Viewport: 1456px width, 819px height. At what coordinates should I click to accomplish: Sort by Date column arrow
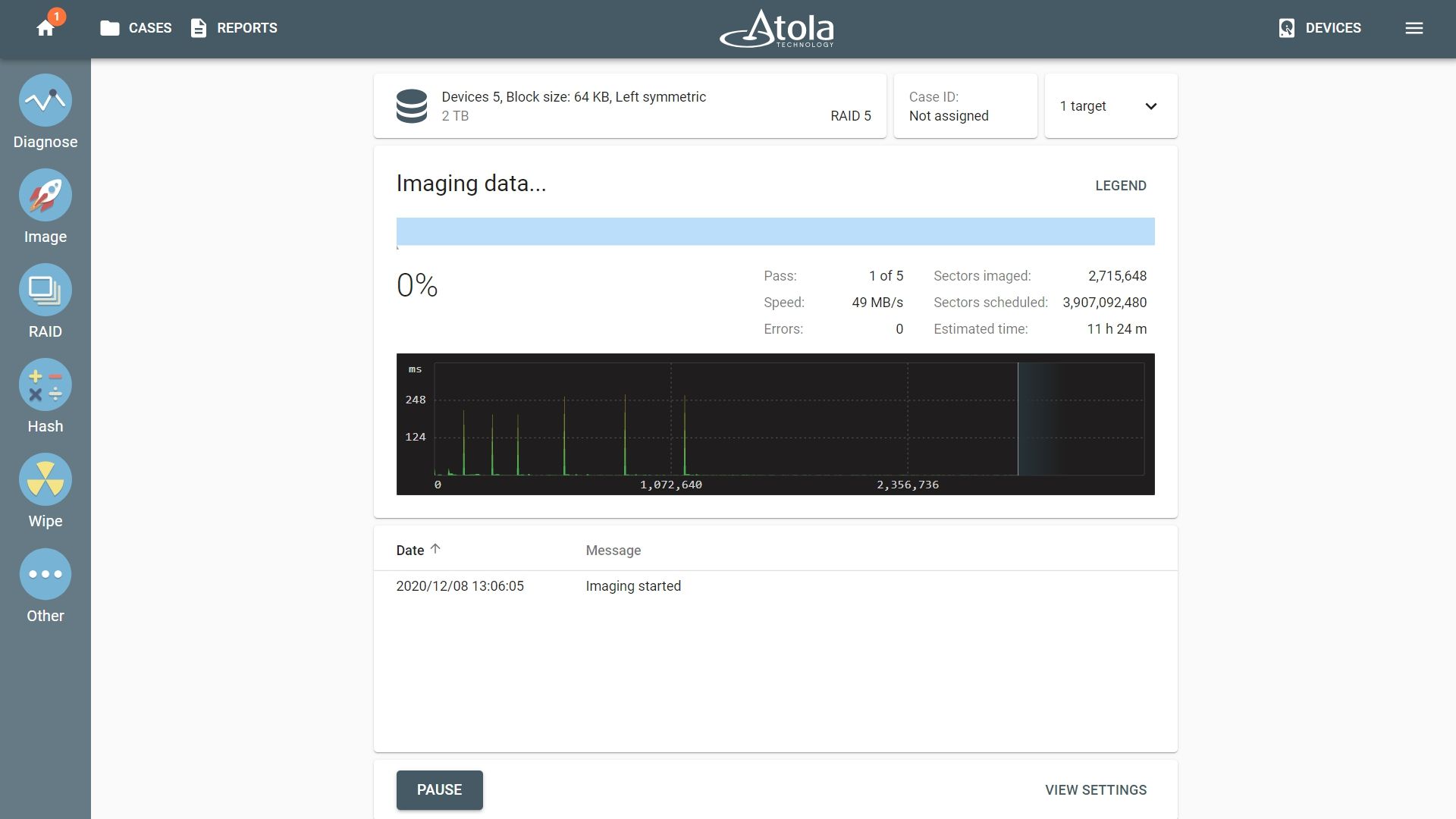click(435, 549)
